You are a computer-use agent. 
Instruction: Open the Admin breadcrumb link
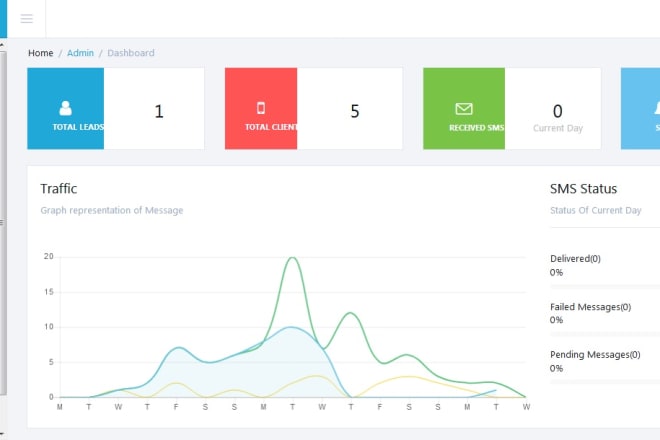point(80,53)
